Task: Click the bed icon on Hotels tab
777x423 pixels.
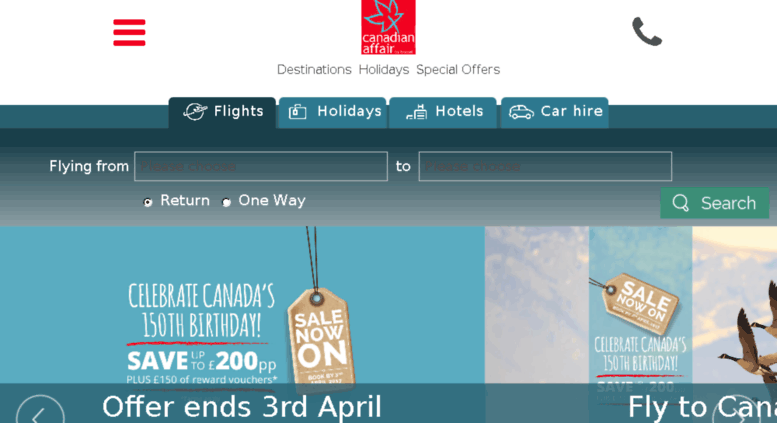Action: 417,112
